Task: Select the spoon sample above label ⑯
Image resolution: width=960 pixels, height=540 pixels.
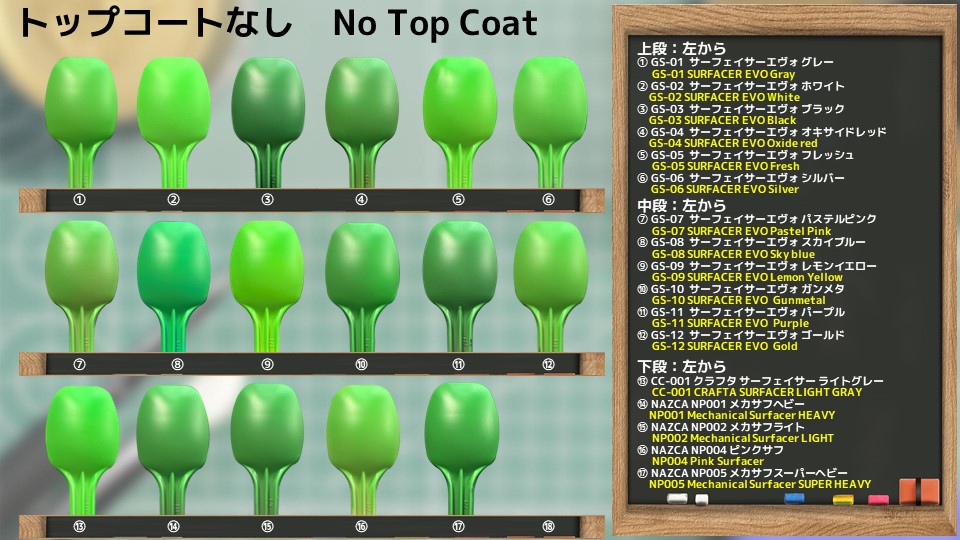Action: pos(363,450)
